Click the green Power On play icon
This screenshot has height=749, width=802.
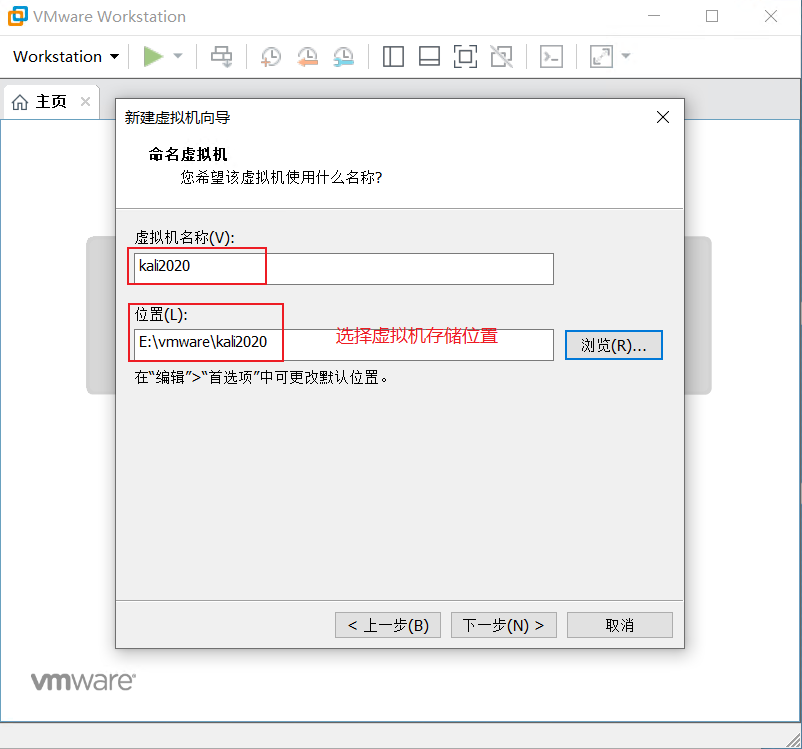click(x=153, y=56)
